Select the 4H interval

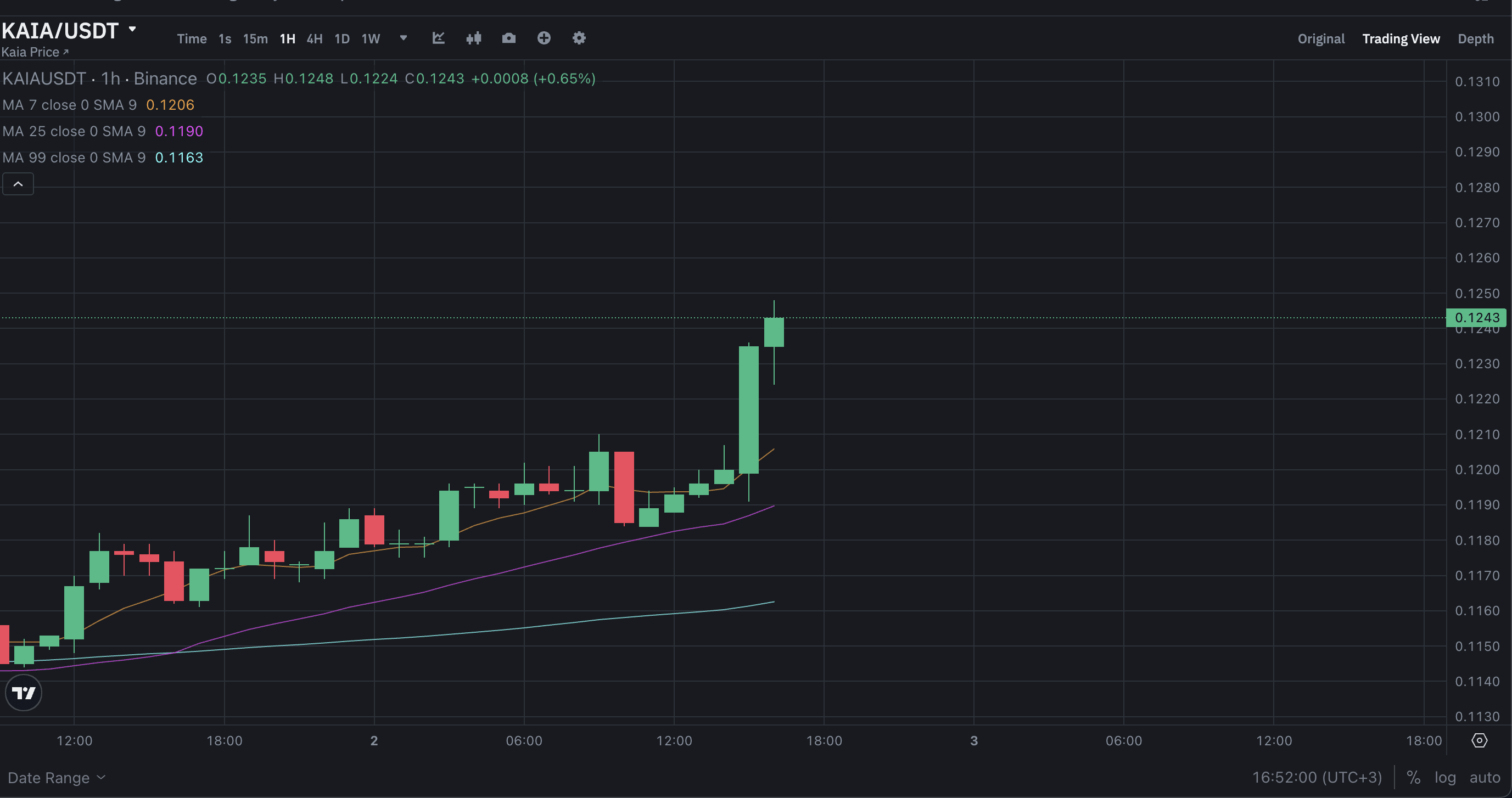315,39
